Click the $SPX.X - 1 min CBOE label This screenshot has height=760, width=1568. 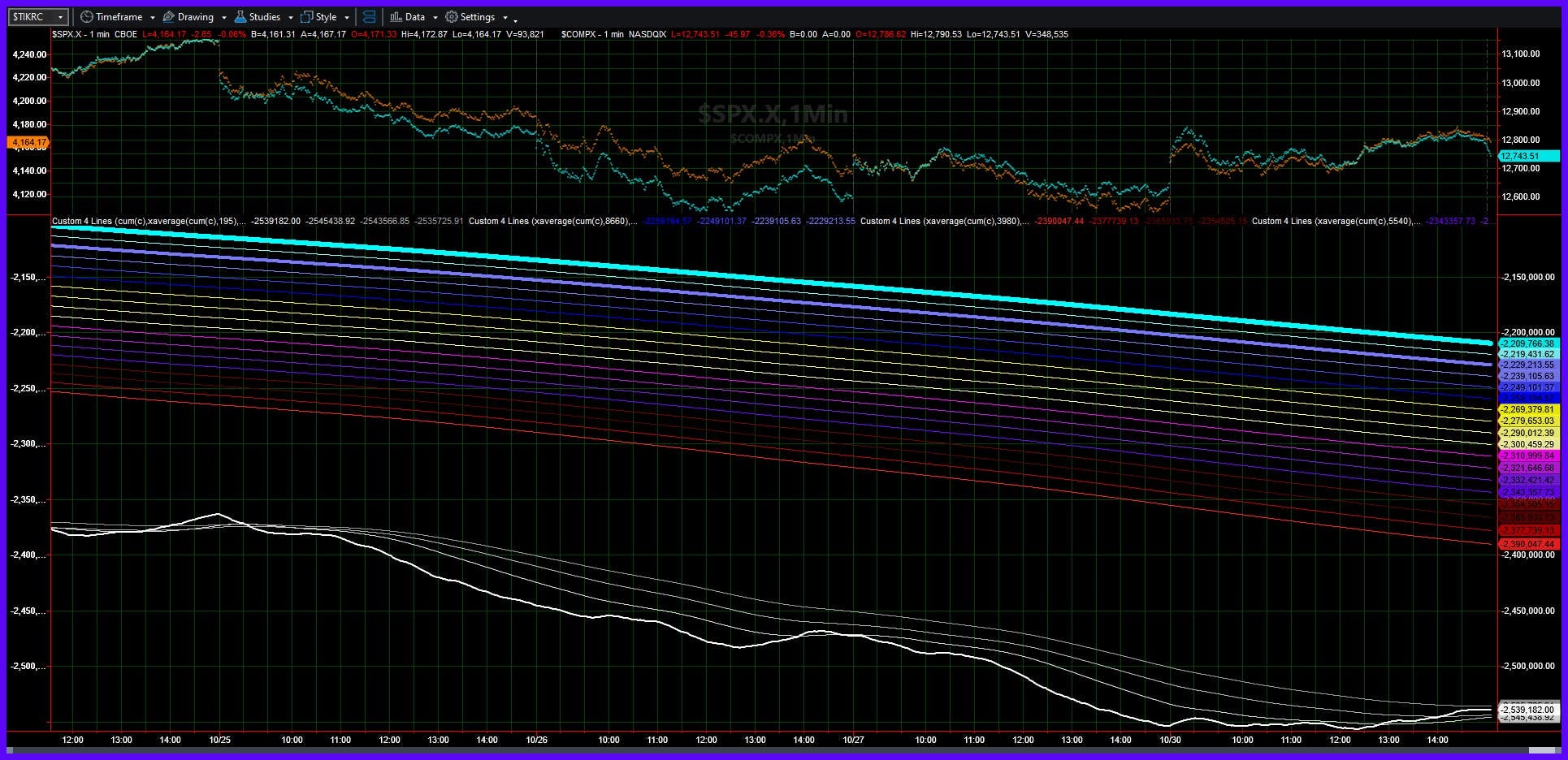pos(95,34)
